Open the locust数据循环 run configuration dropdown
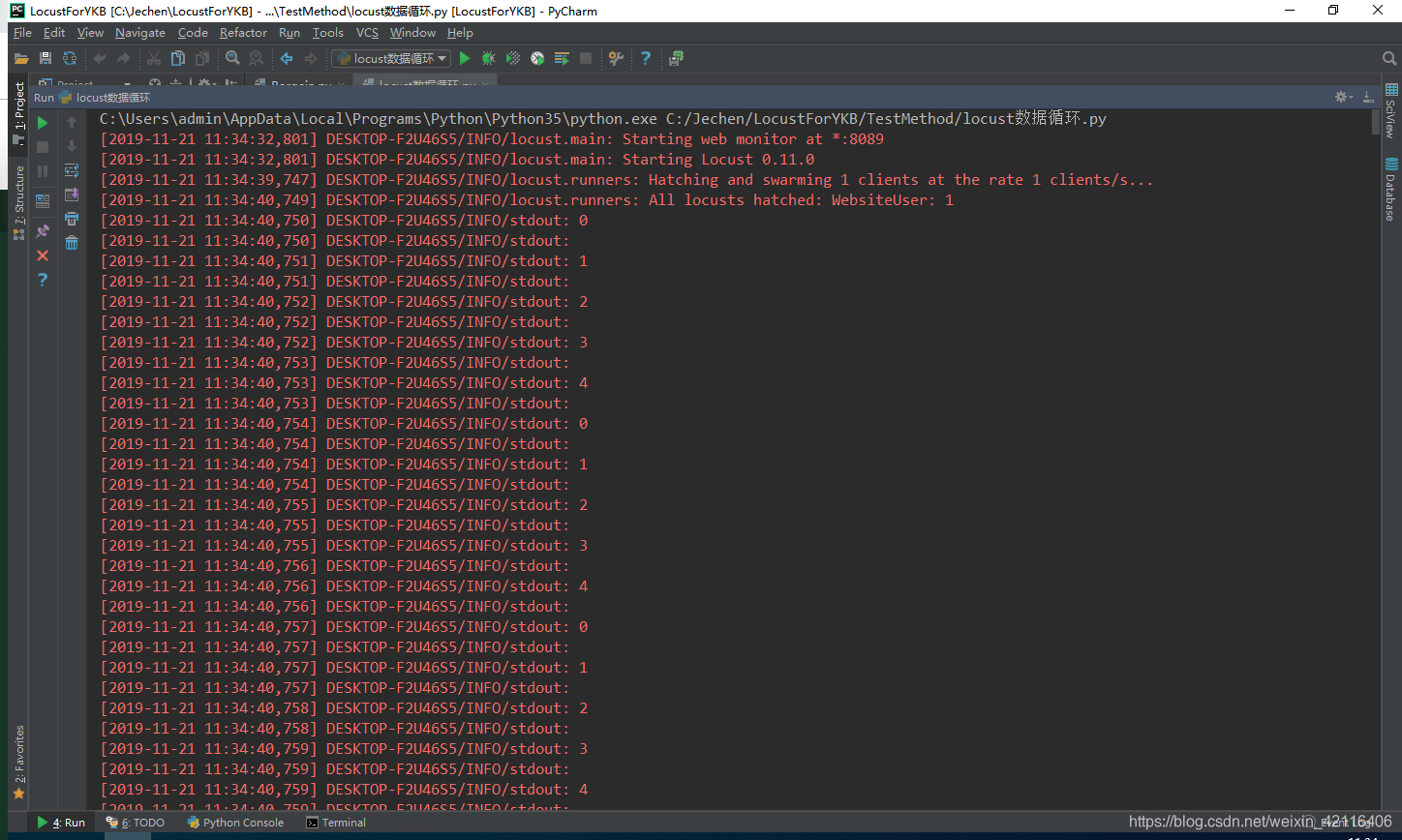This screenshot has width=1402, height=840. (x=391, y=58)
